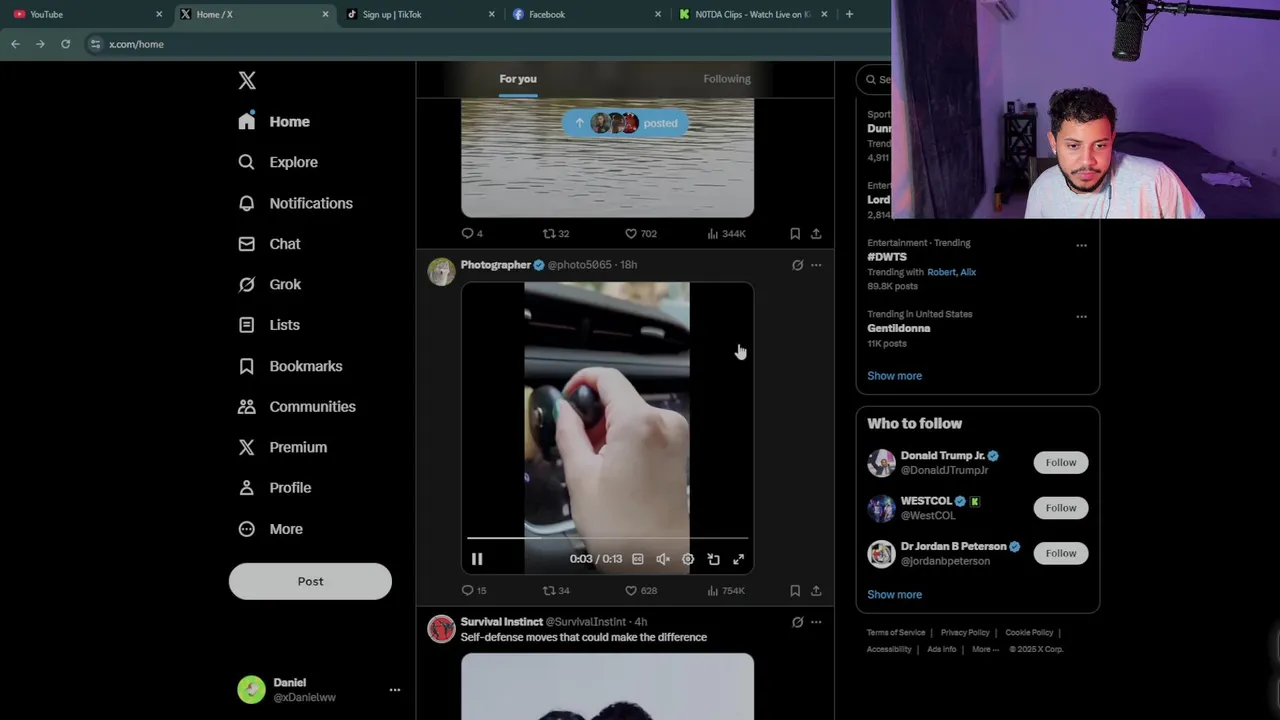Open Premium from the sidebar

282,447
